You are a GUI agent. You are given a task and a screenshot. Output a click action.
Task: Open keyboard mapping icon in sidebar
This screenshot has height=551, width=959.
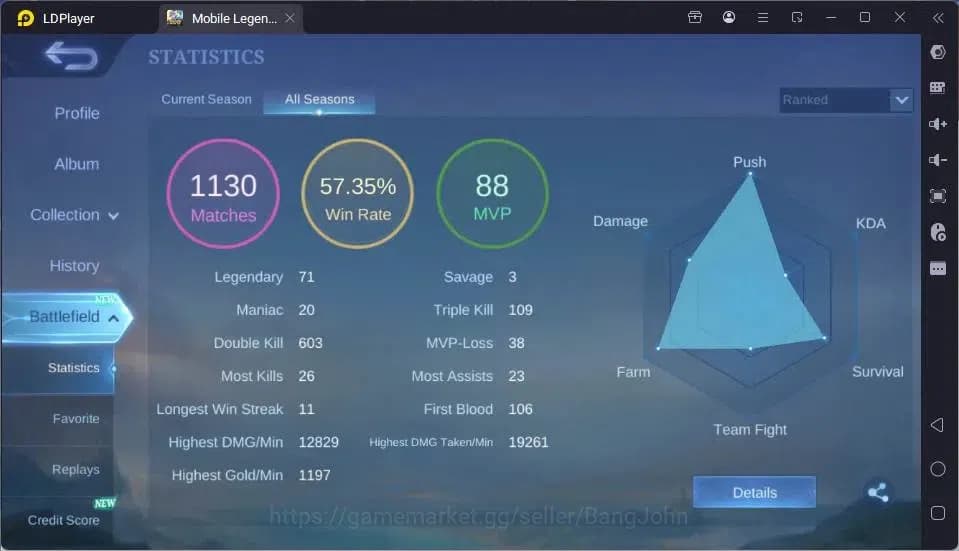point(938,87)
